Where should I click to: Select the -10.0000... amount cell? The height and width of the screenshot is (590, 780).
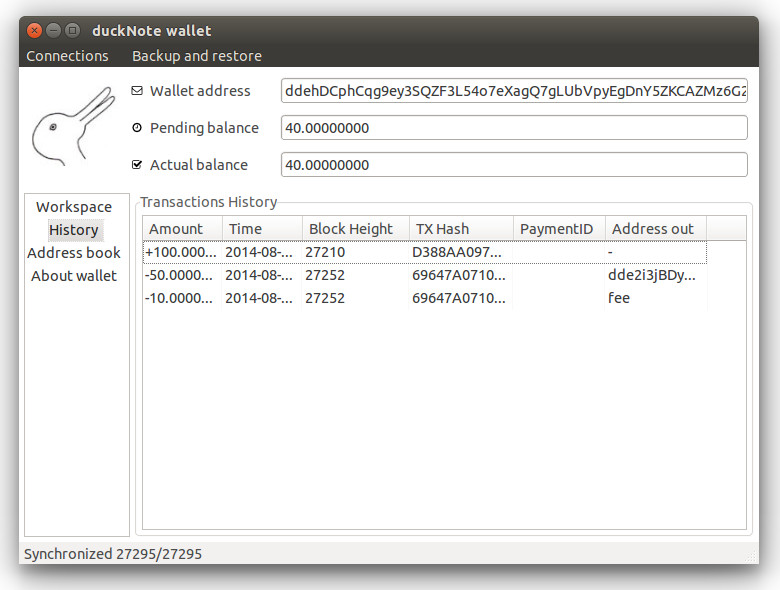click(183, 298)
